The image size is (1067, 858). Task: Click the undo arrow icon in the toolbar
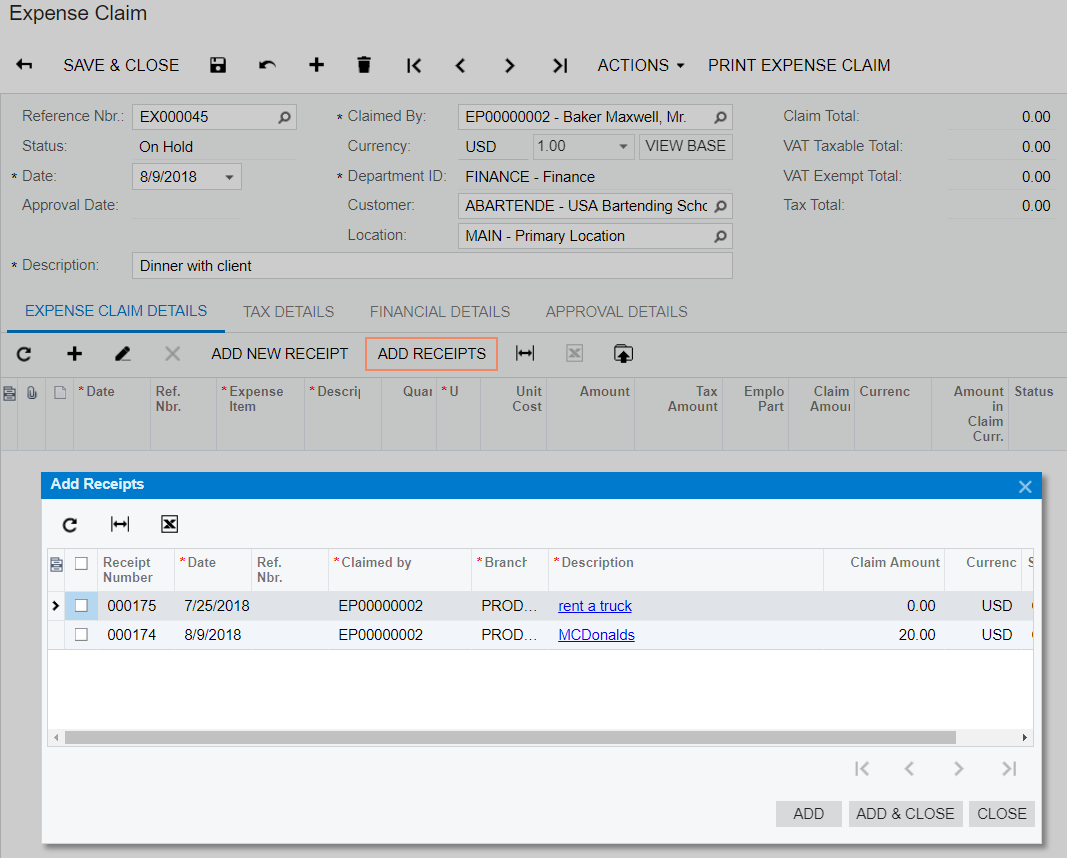267,65
